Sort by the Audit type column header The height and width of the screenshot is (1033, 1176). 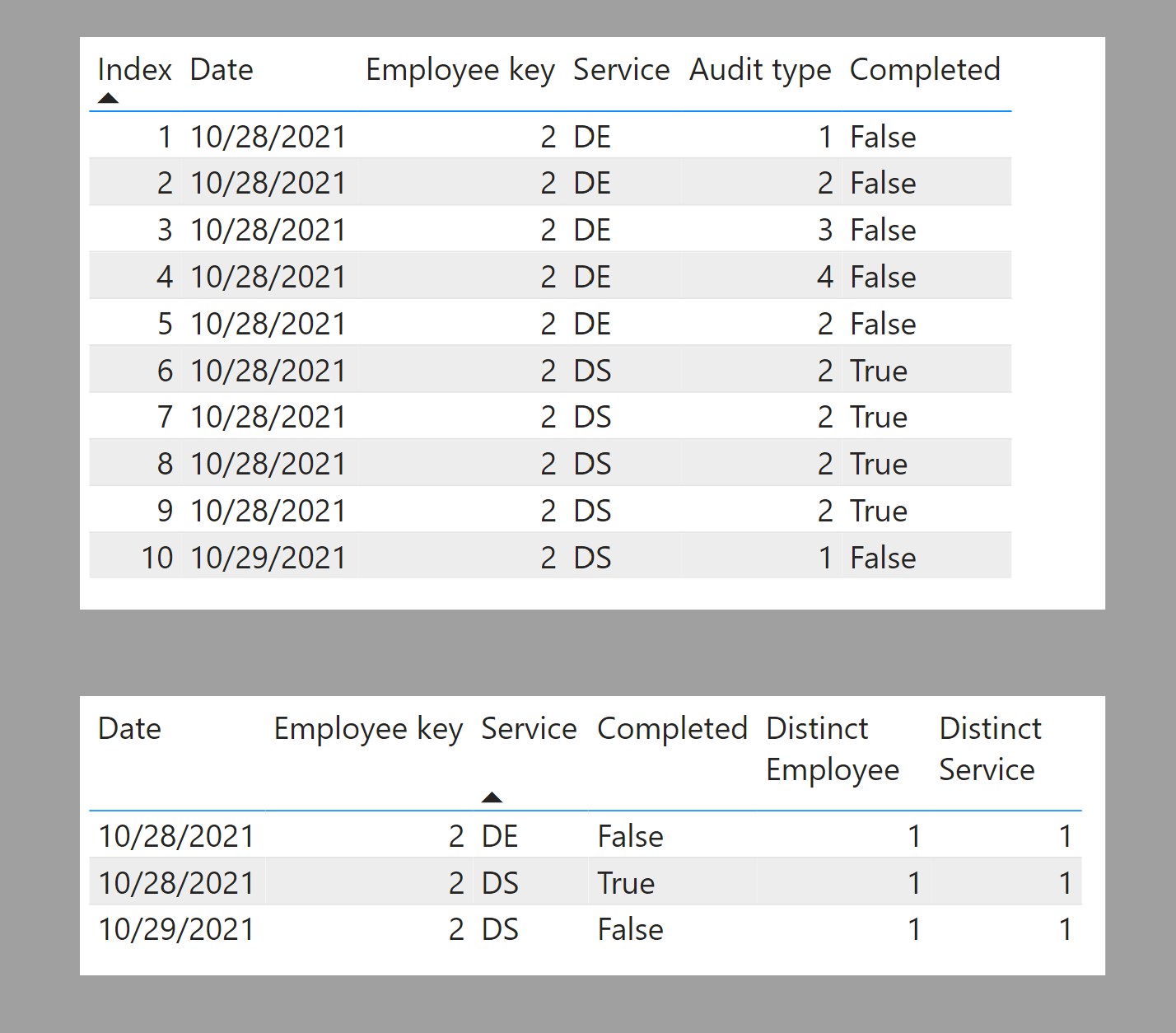[760, 70]
